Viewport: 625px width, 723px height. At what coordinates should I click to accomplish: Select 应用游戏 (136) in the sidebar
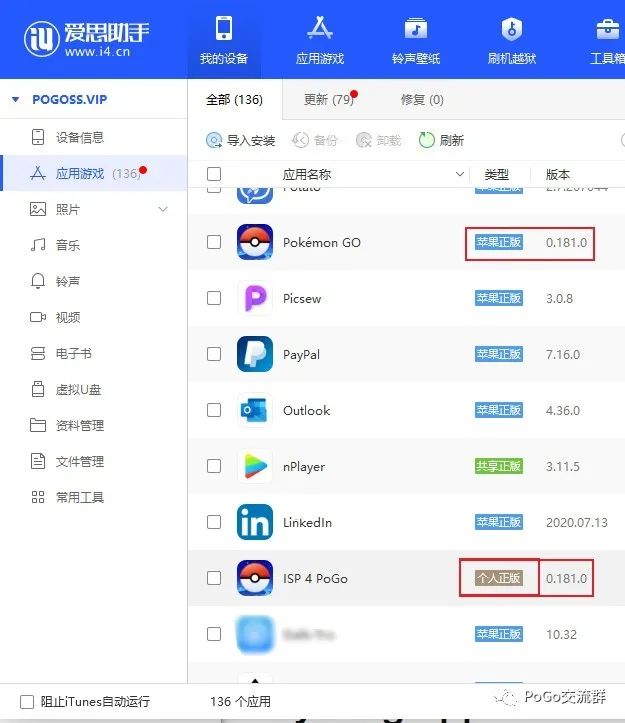click(94, 173)
